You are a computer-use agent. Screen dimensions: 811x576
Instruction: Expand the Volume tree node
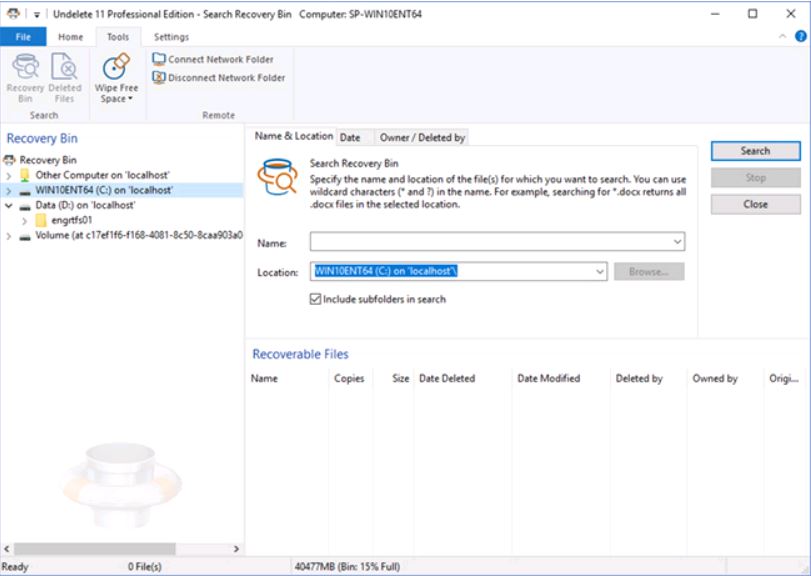(x=9, y=236)
